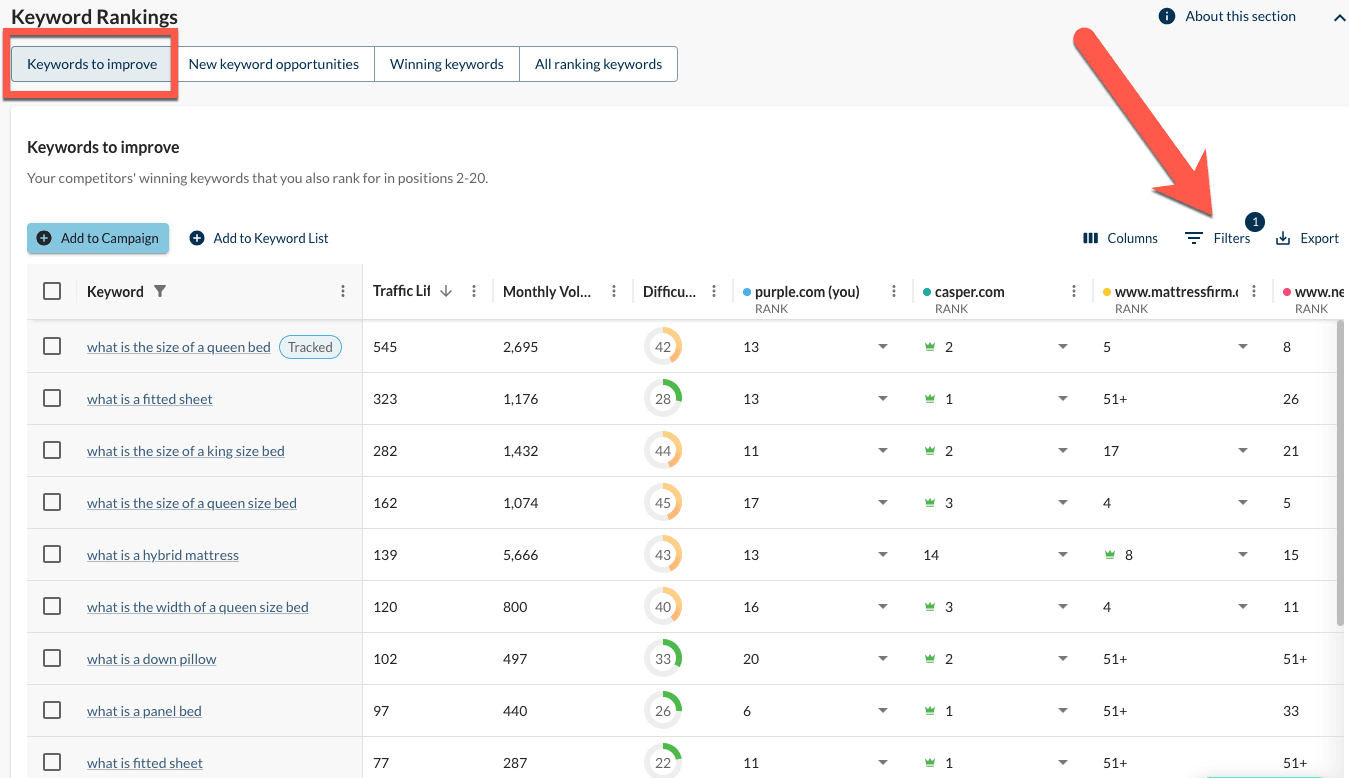The image size is (1349, 778).
Task: Click the sort arrow in Traffic Lift column
Action: (446, 291)
